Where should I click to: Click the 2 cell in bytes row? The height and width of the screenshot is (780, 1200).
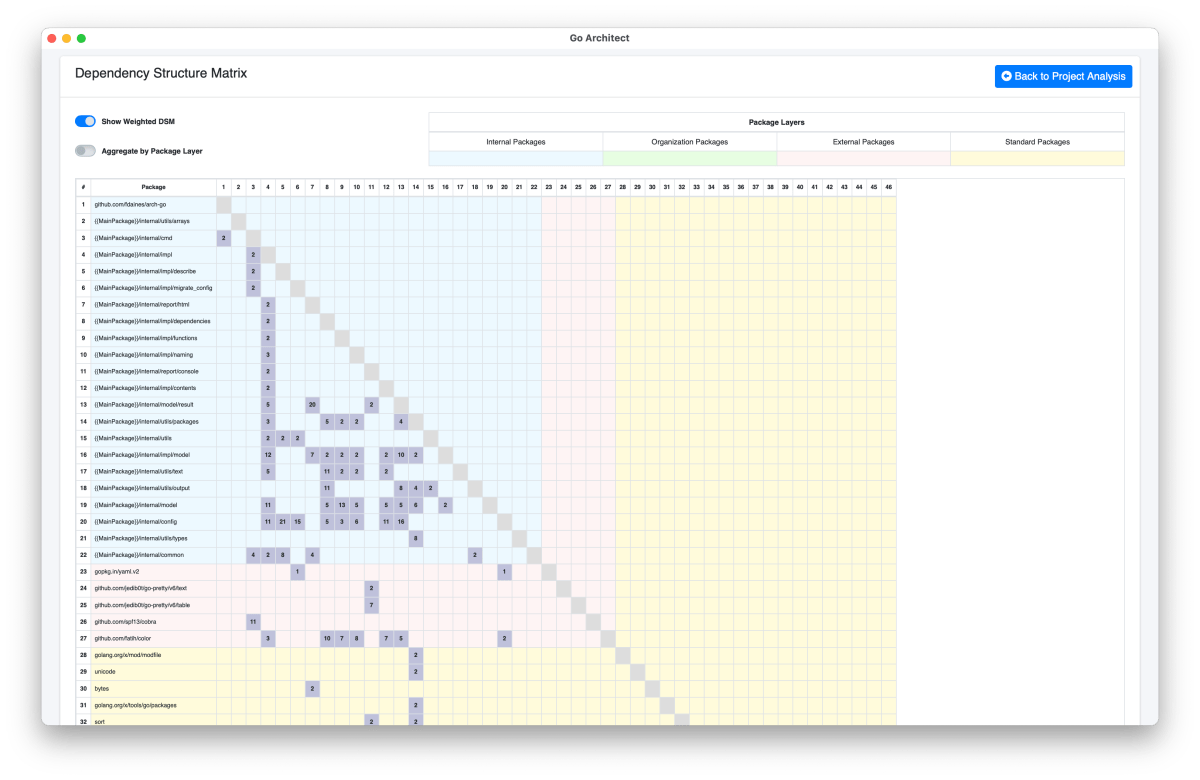(x=312, y=688)
